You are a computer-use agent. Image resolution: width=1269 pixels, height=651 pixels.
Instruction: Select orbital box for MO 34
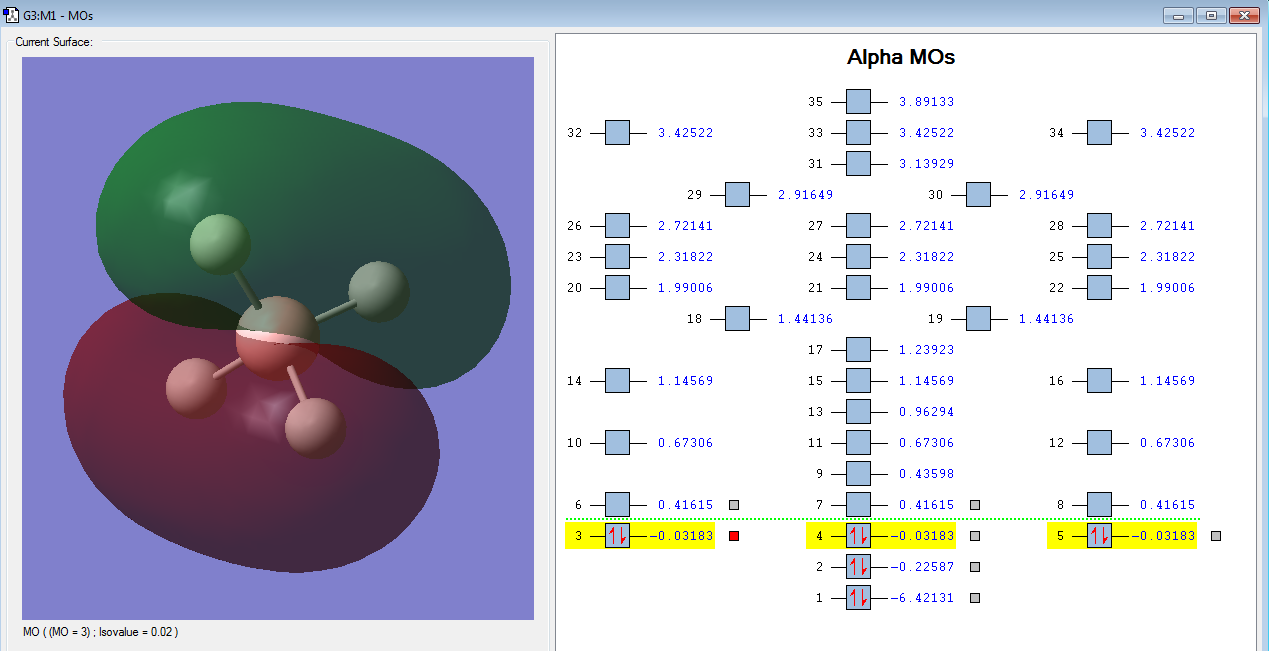(x=1099, y=133)
